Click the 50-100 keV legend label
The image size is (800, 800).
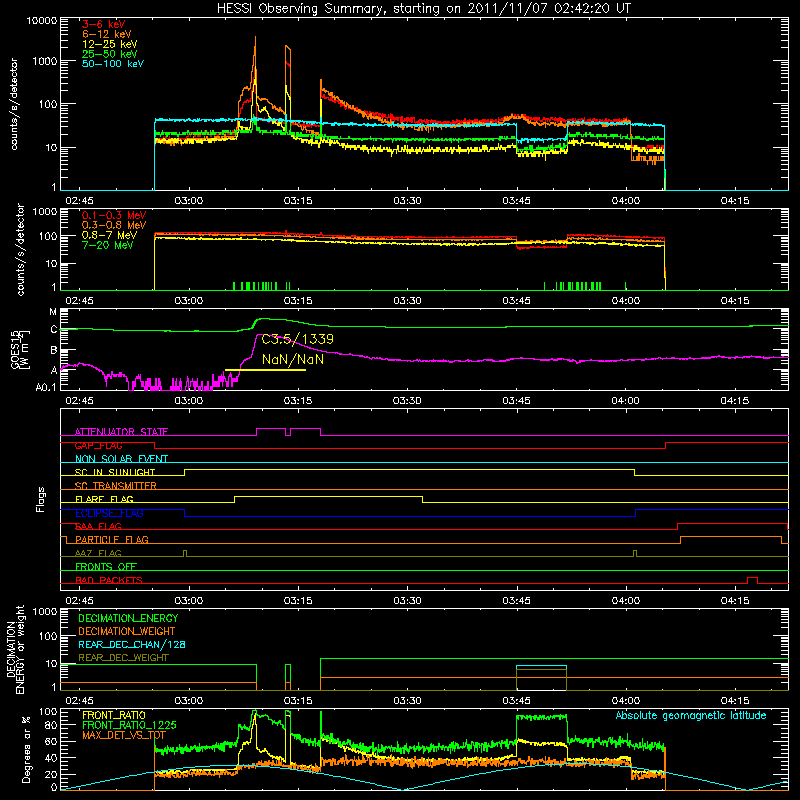[x=113, y=64]
